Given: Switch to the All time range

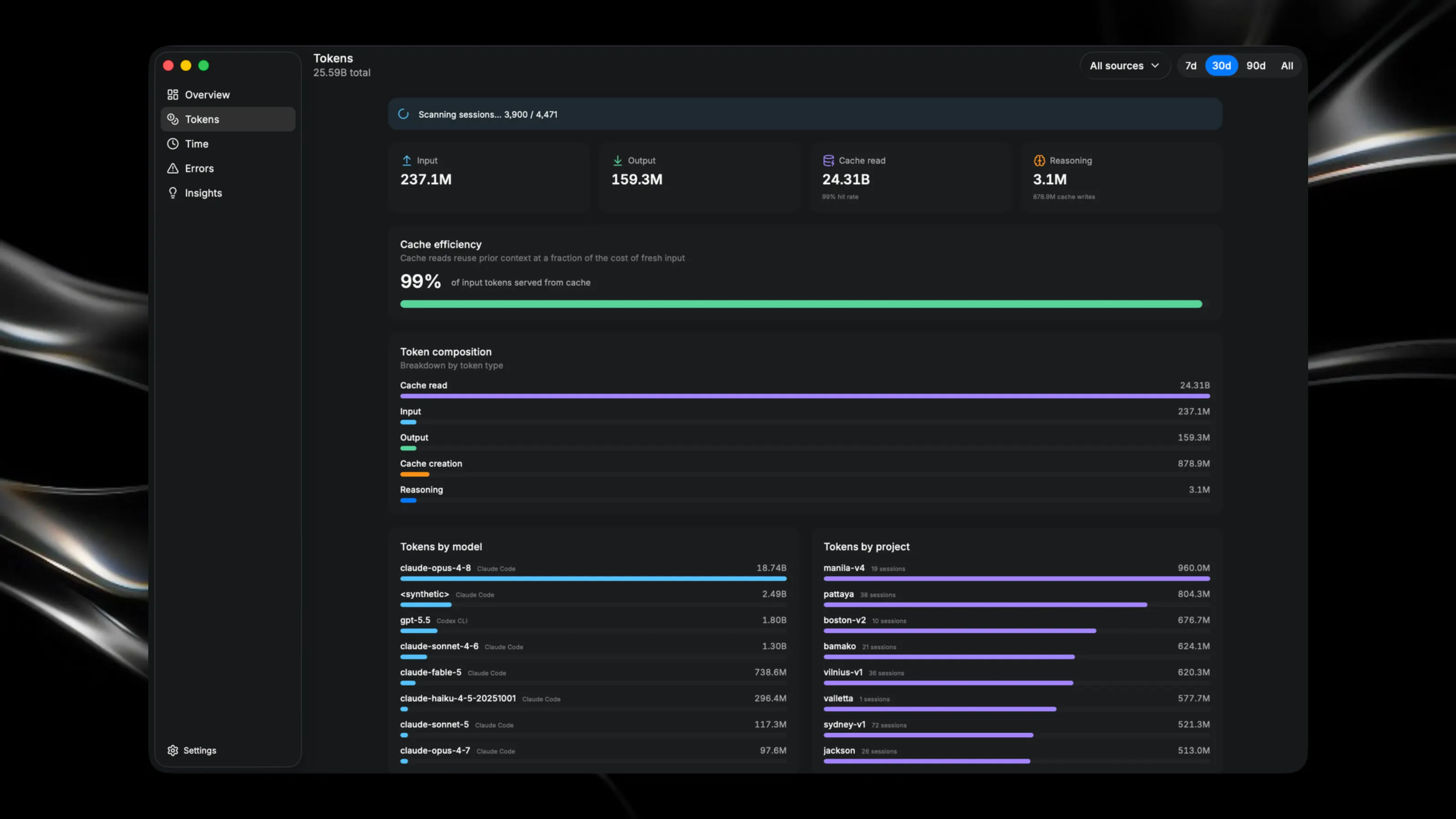Looking at the screenshot, I should (1286, 66).
